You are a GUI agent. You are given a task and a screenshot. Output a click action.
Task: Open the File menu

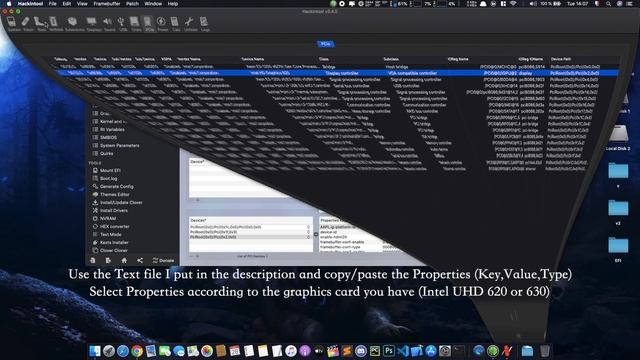coord(53,4)
